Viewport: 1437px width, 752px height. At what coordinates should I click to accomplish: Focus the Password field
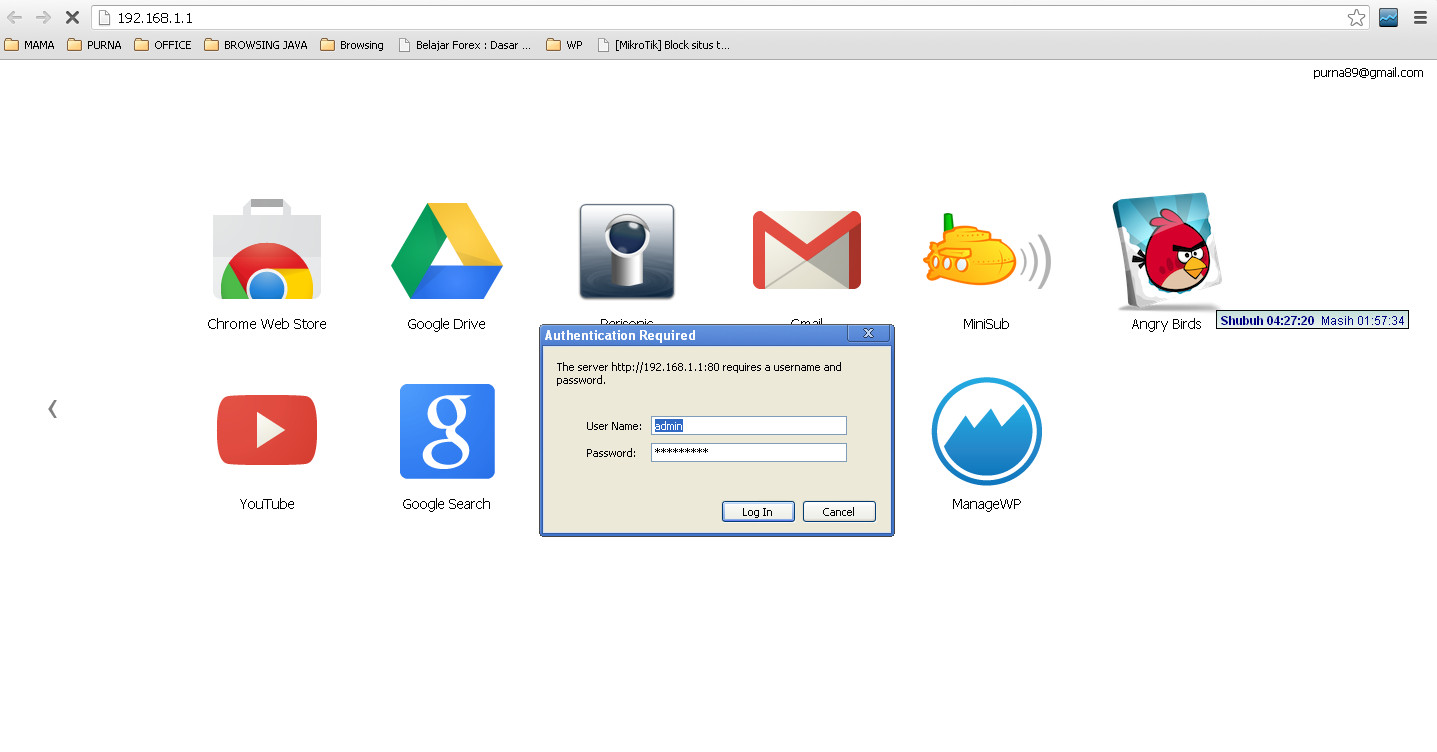click(x=749, y=452)
